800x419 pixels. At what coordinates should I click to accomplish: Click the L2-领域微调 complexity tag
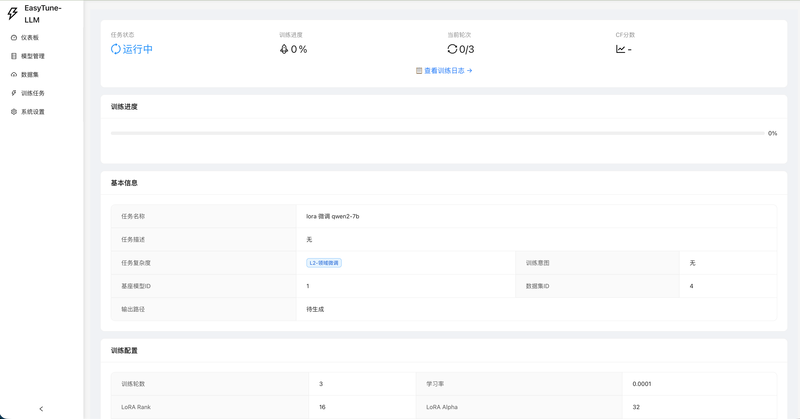(324, 263)
